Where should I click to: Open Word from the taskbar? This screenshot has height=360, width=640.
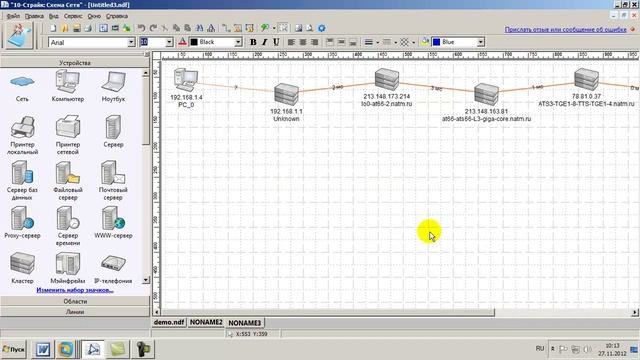click(x=43, y=349)
